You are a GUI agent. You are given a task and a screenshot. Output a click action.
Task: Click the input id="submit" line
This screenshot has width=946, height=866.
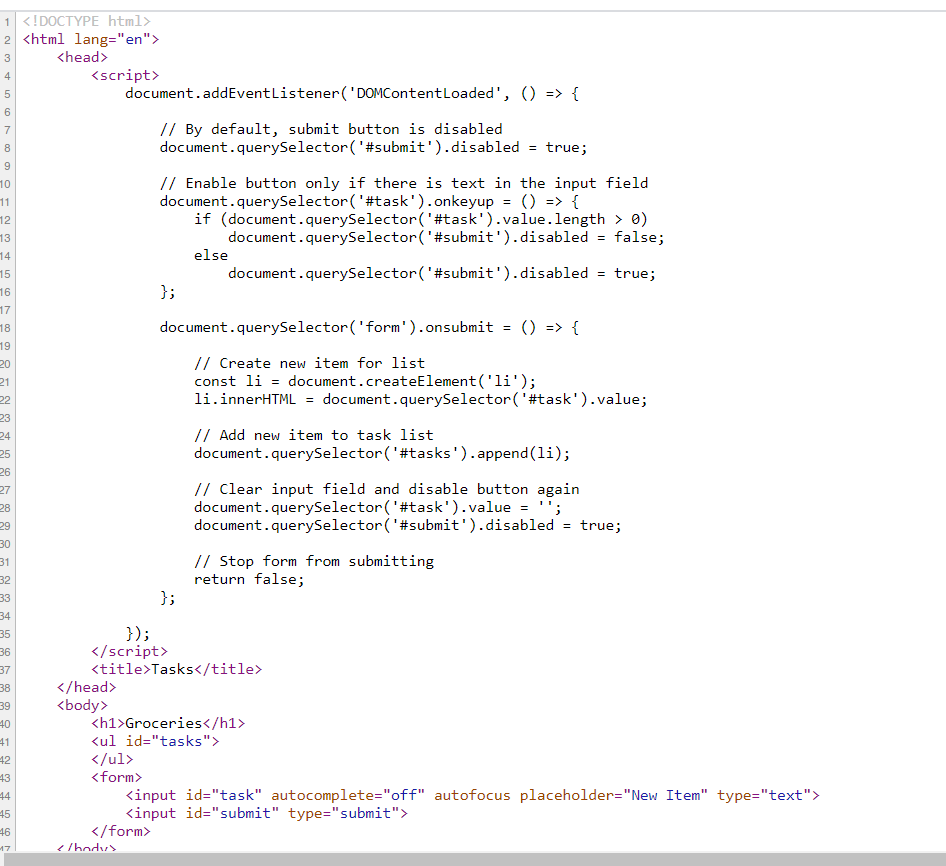click(x=267, y=813)
